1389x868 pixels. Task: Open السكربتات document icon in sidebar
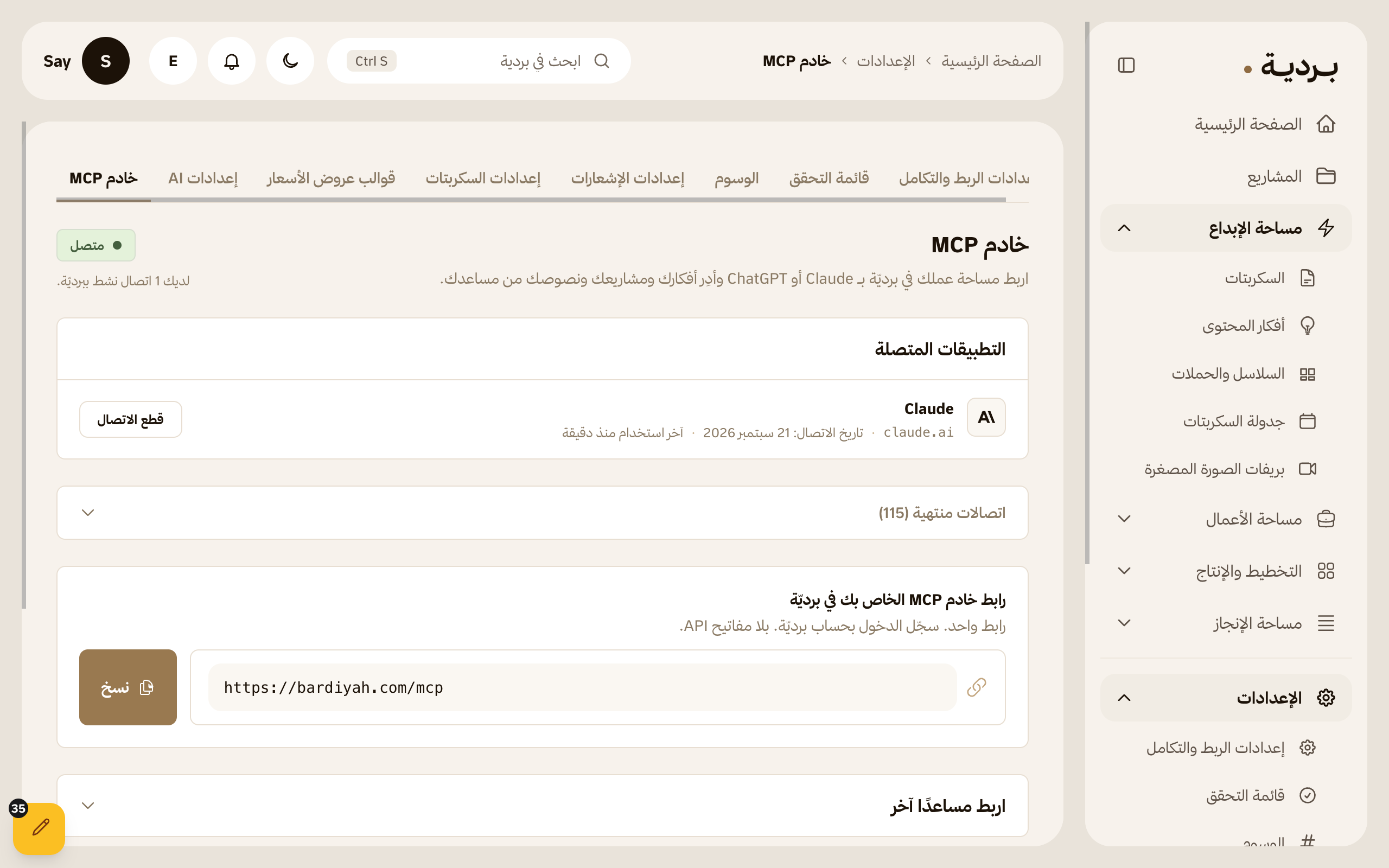tap(1308, 278)
